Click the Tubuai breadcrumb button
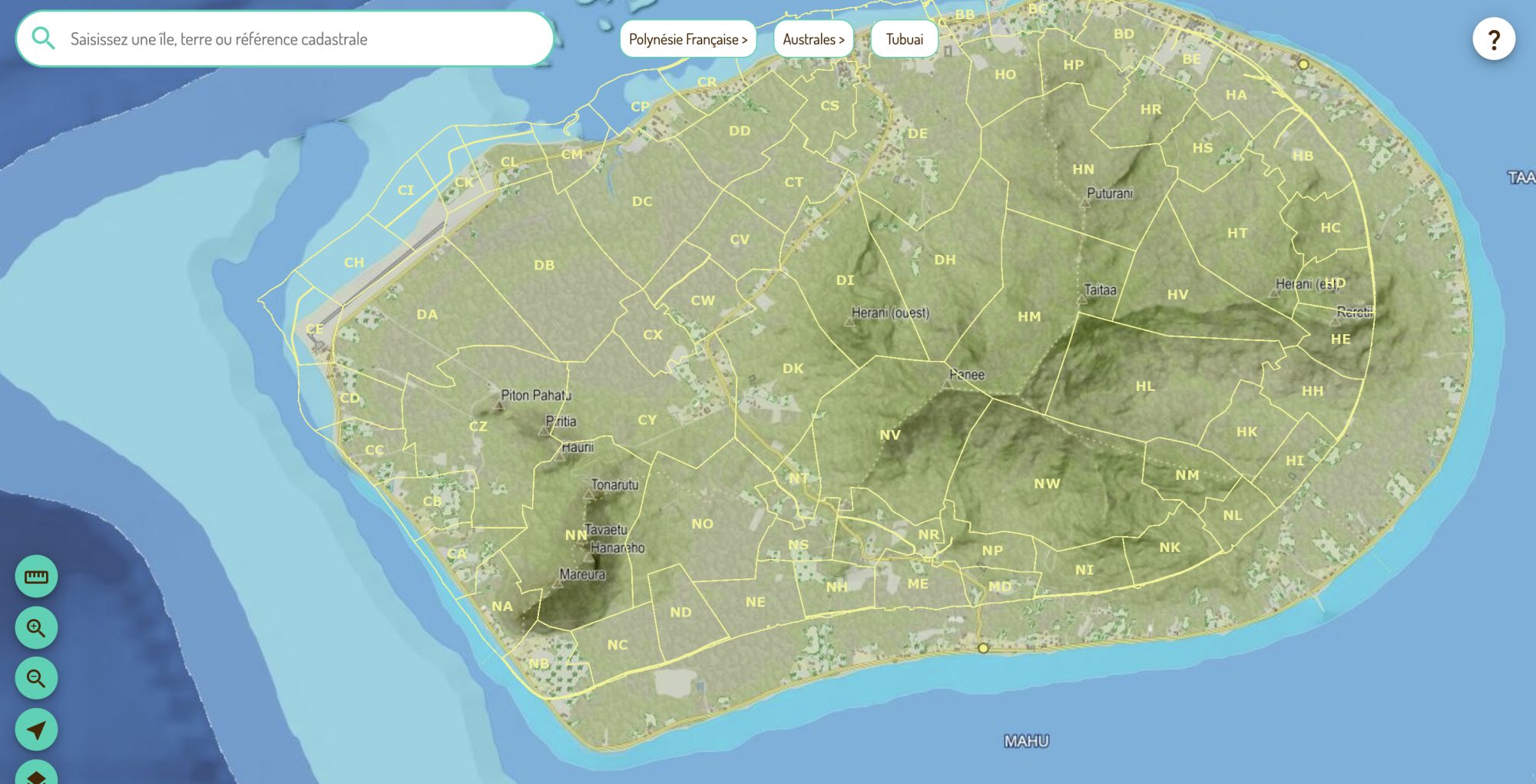Screen dimensions: 1536x784 tap(904, 39)
